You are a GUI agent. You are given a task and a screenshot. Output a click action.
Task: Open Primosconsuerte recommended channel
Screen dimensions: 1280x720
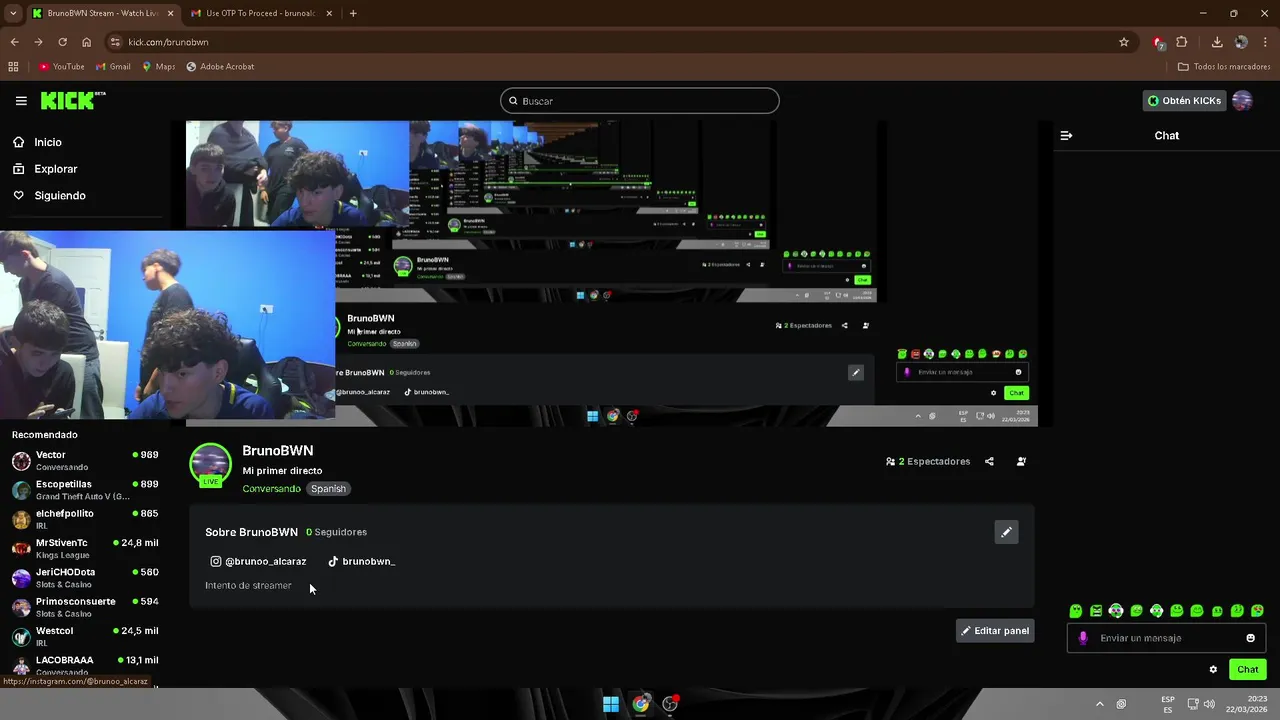(x=85, y=607)
